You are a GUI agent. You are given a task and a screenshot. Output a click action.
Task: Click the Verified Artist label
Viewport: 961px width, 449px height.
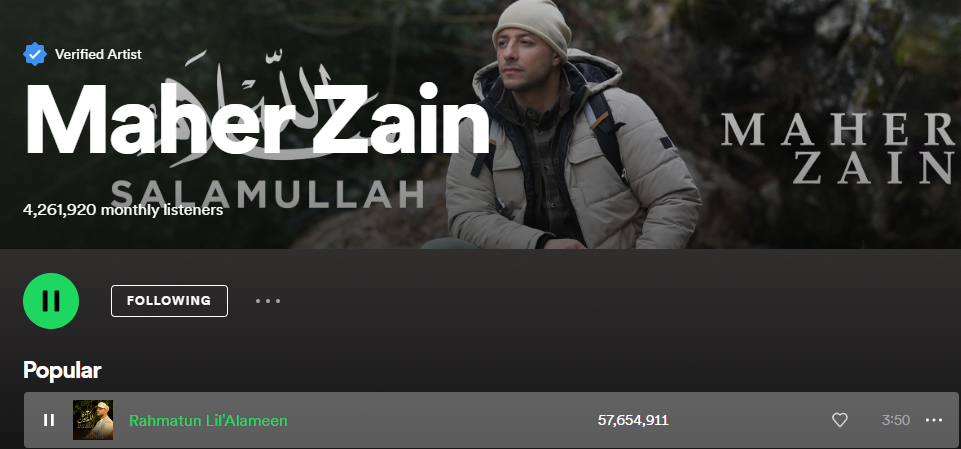[98, 54]
